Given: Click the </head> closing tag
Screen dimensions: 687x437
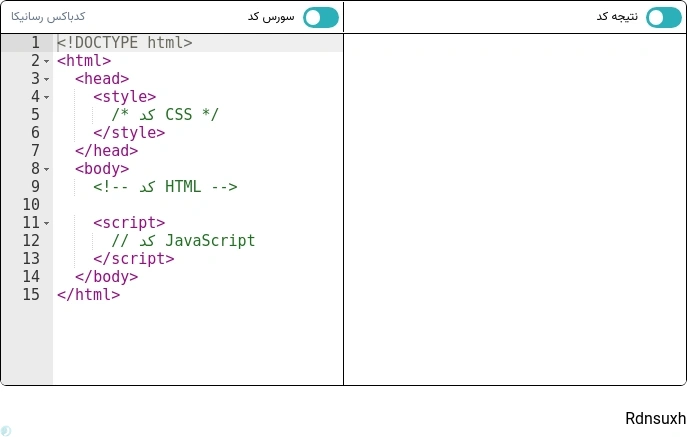Looking at the screenshot, I should tap(106, 150).
